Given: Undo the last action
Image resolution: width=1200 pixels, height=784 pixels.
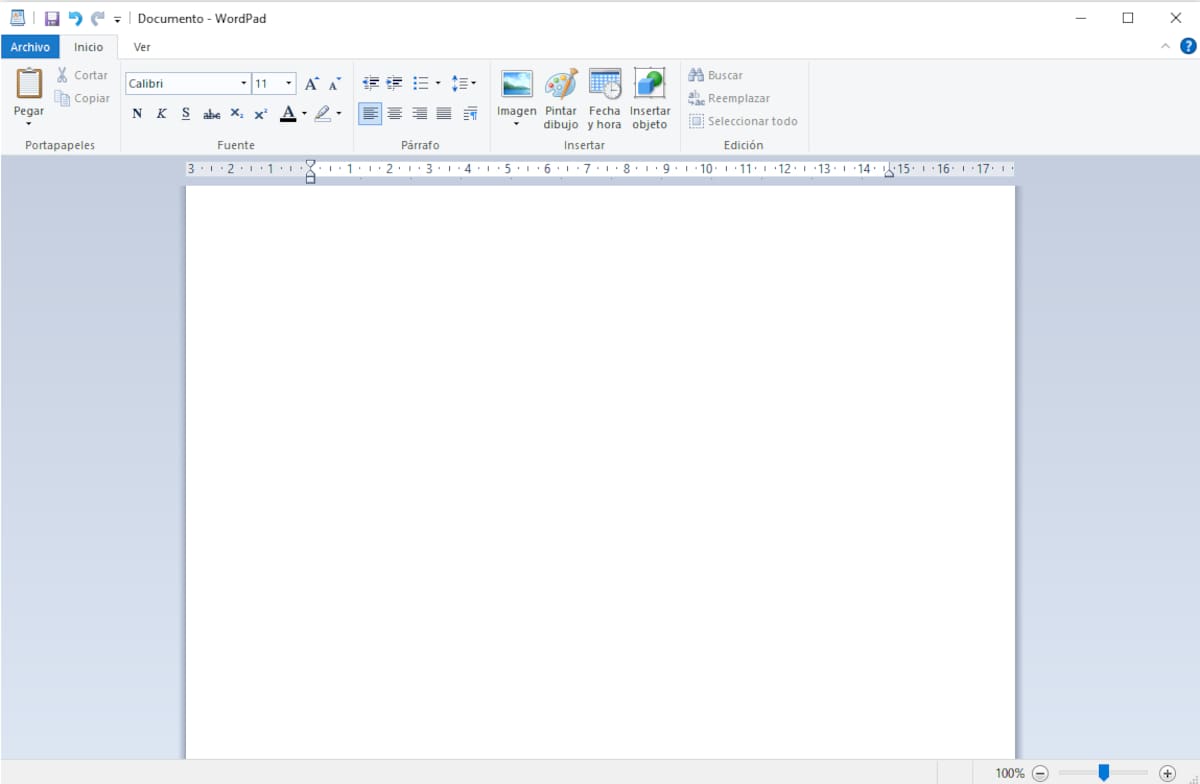Looking at the screenshot, I should (75, 18).
